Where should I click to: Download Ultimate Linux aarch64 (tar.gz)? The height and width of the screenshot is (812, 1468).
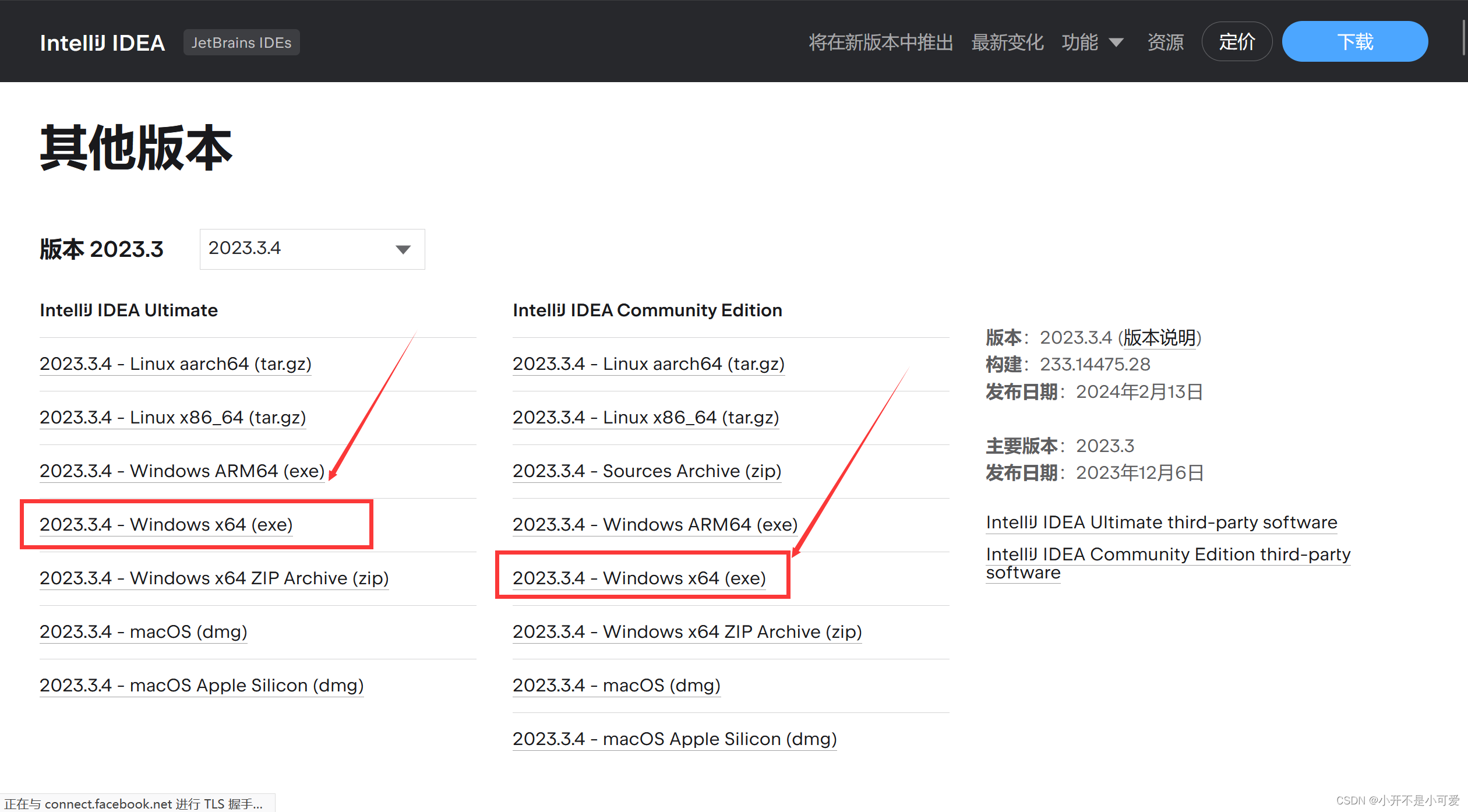(x=175, y=363)
